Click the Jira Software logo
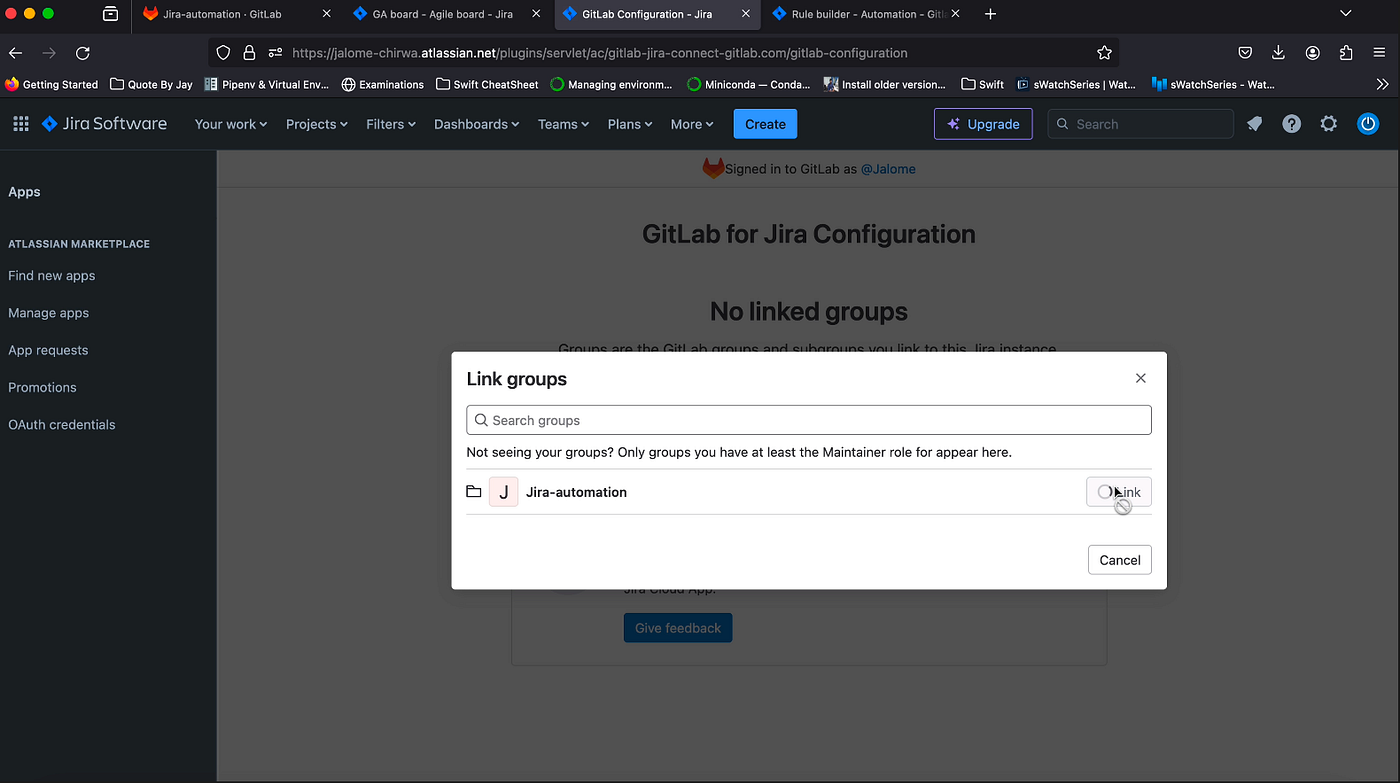Screen dimensions: 1400x783 (x=104, y=124)
